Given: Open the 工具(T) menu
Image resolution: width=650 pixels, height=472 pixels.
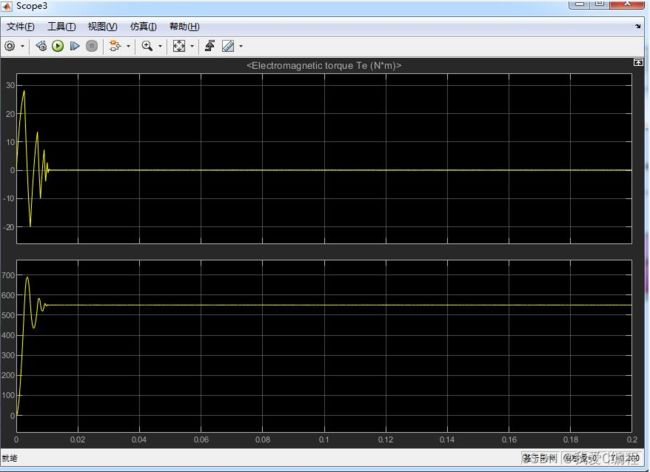Looking at the screenshot, I should coord(61,27).
